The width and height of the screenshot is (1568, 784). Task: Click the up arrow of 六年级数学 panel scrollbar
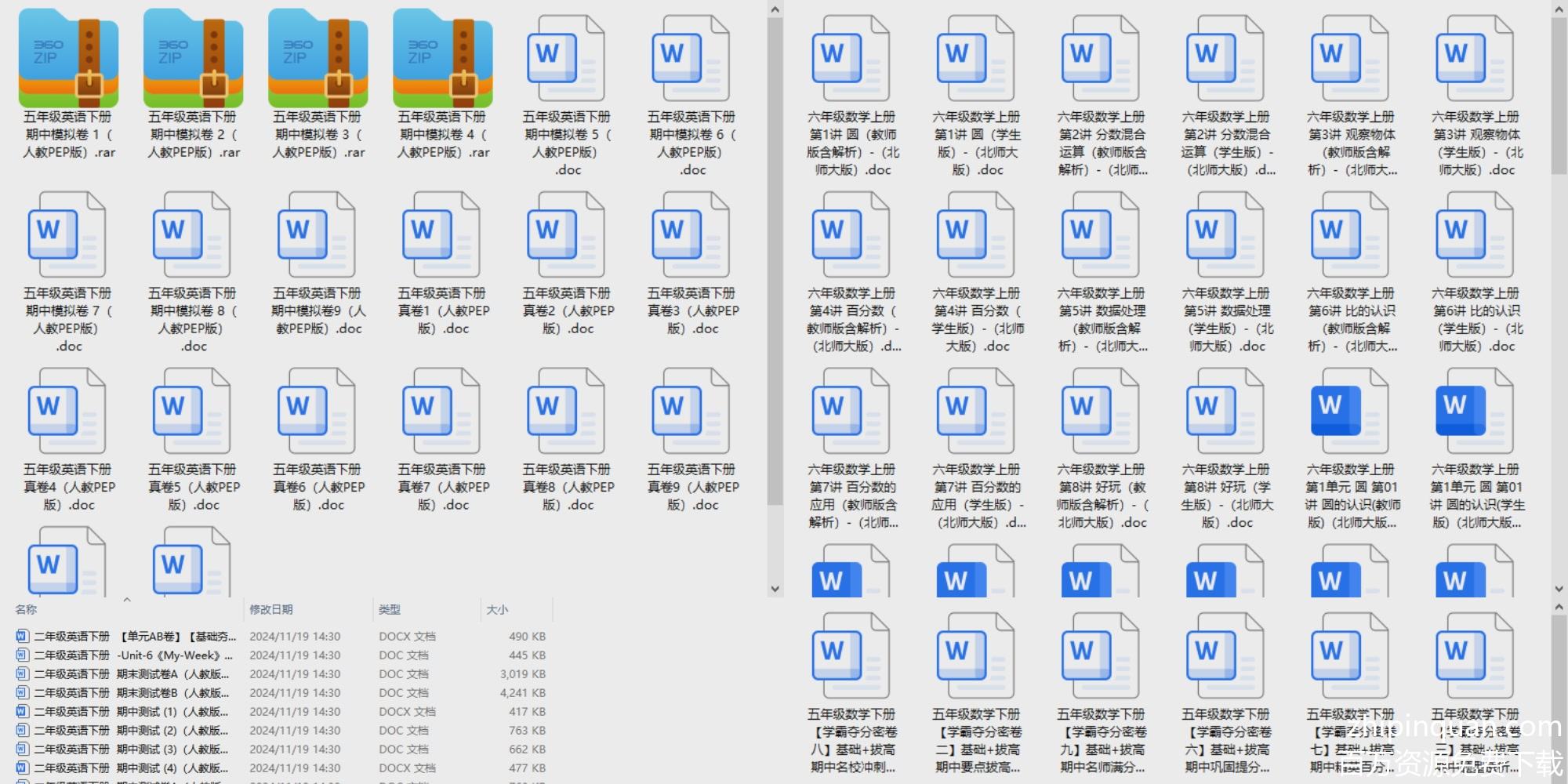pos(1559,9)
